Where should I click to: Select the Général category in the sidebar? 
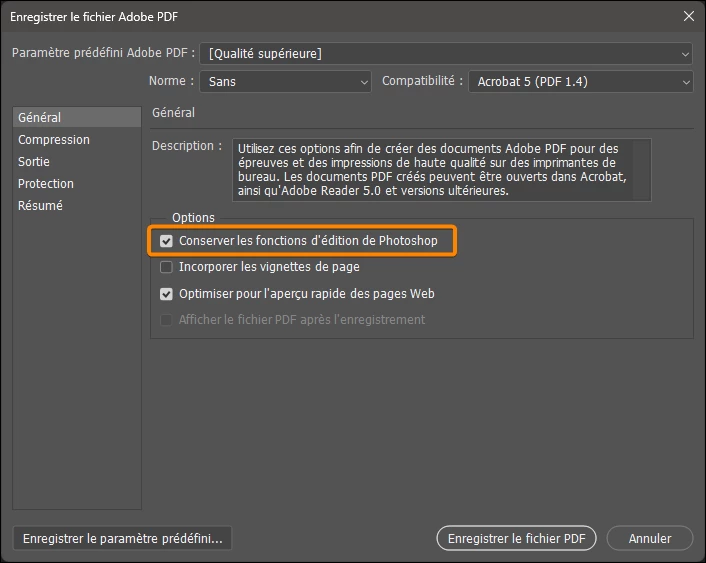77,117
